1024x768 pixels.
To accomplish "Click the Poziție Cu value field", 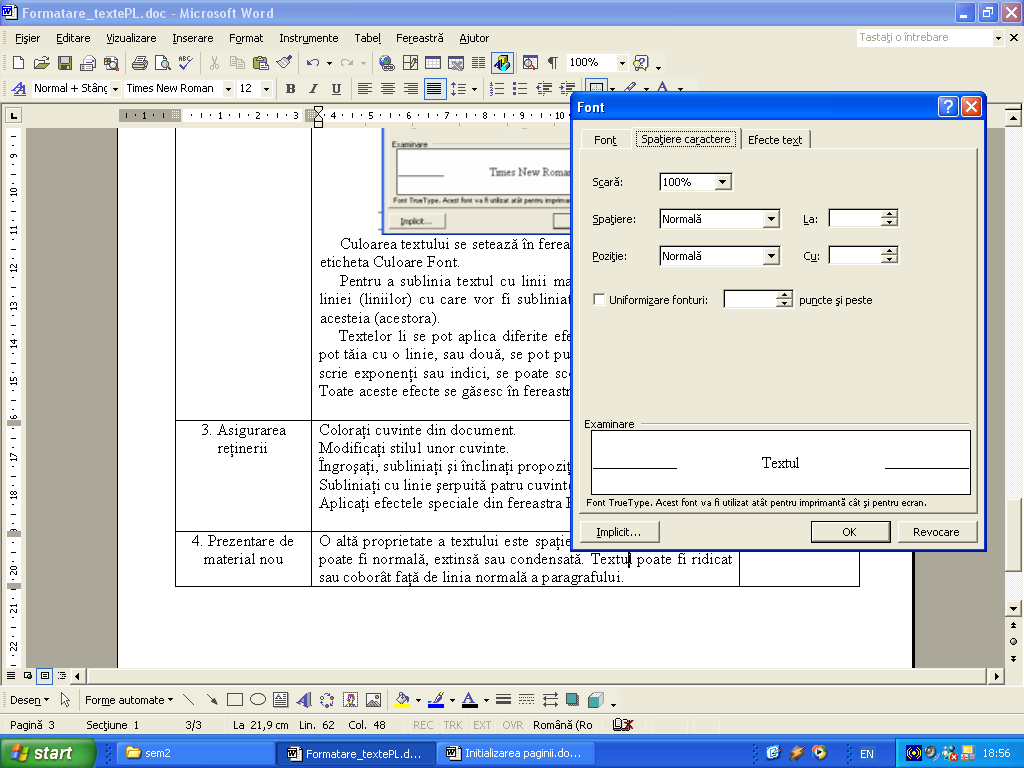I will [856, 255].
